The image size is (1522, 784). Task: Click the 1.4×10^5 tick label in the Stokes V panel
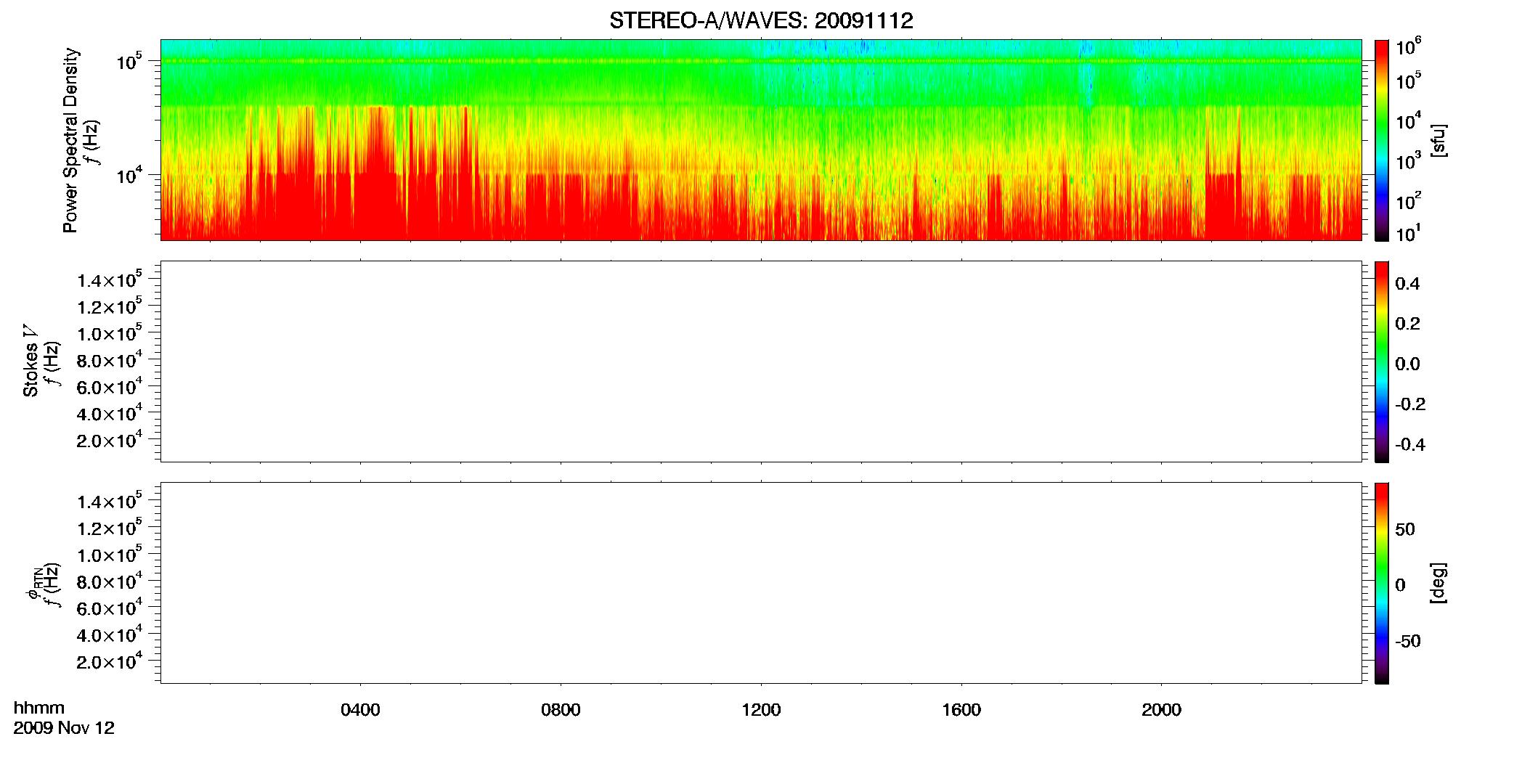click(x=110, y=279)
